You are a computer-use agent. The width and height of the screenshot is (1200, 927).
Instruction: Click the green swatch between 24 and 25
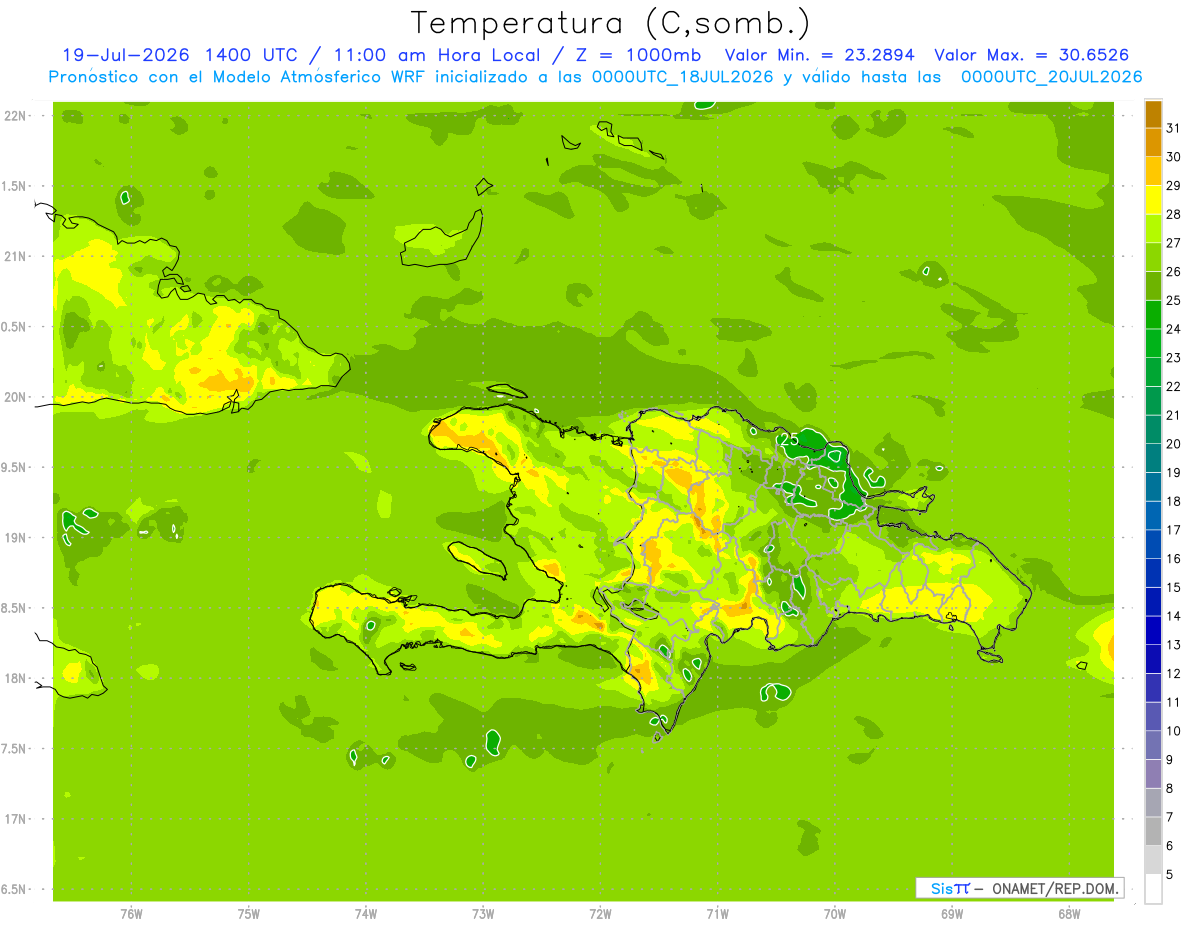coord(1153,315)
